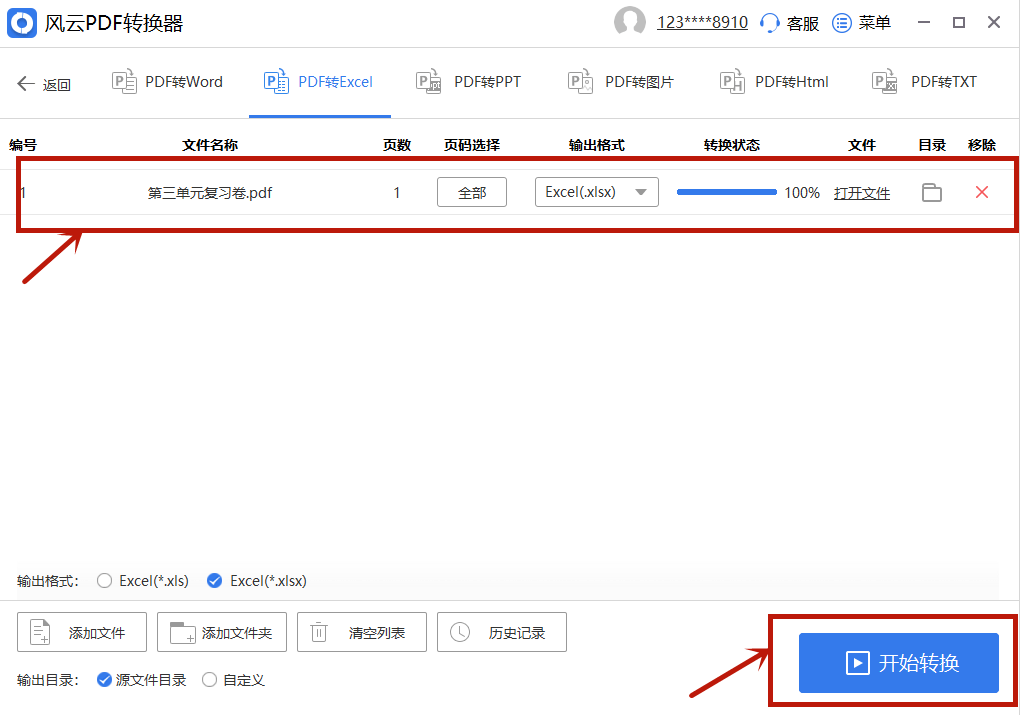Screen dimensions: 1020x715
Task: Select the PDF转Html tool icon
Action: point(731,82)
